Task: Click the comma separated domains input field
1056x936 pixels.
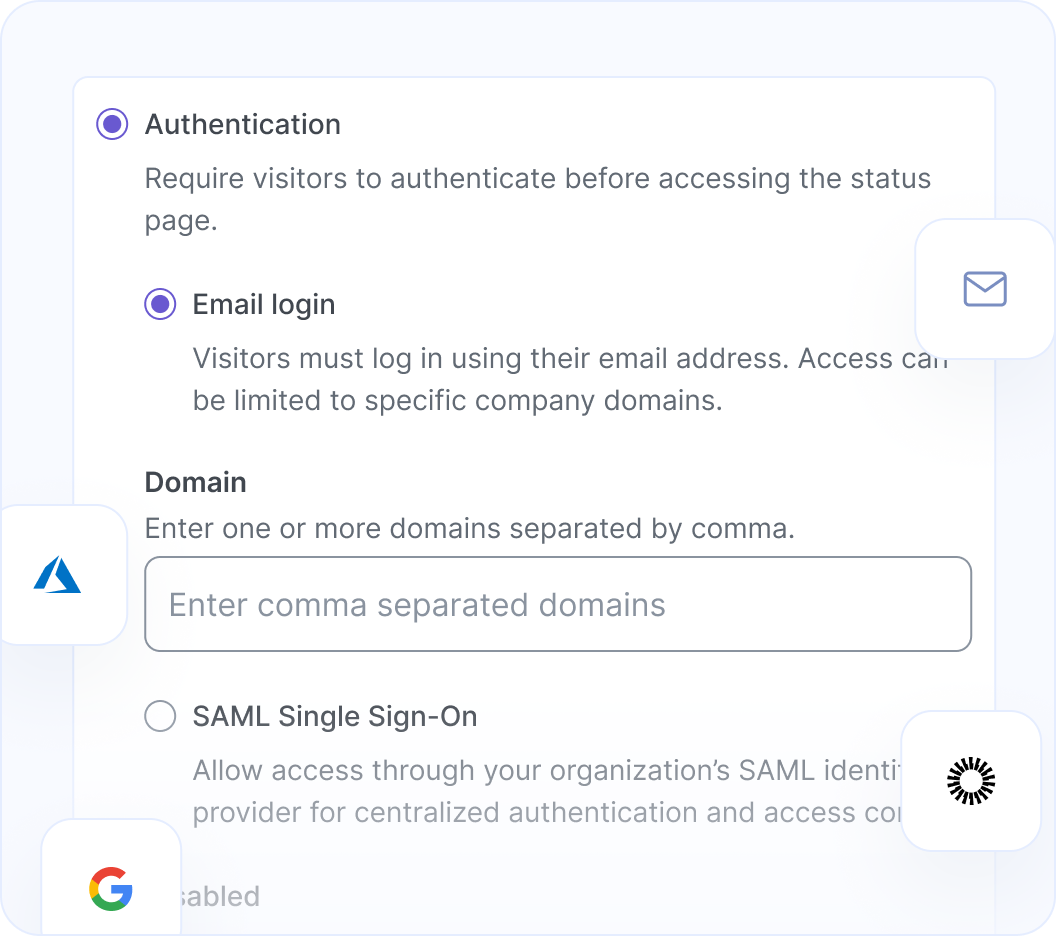Action: [x=558, y=604]
